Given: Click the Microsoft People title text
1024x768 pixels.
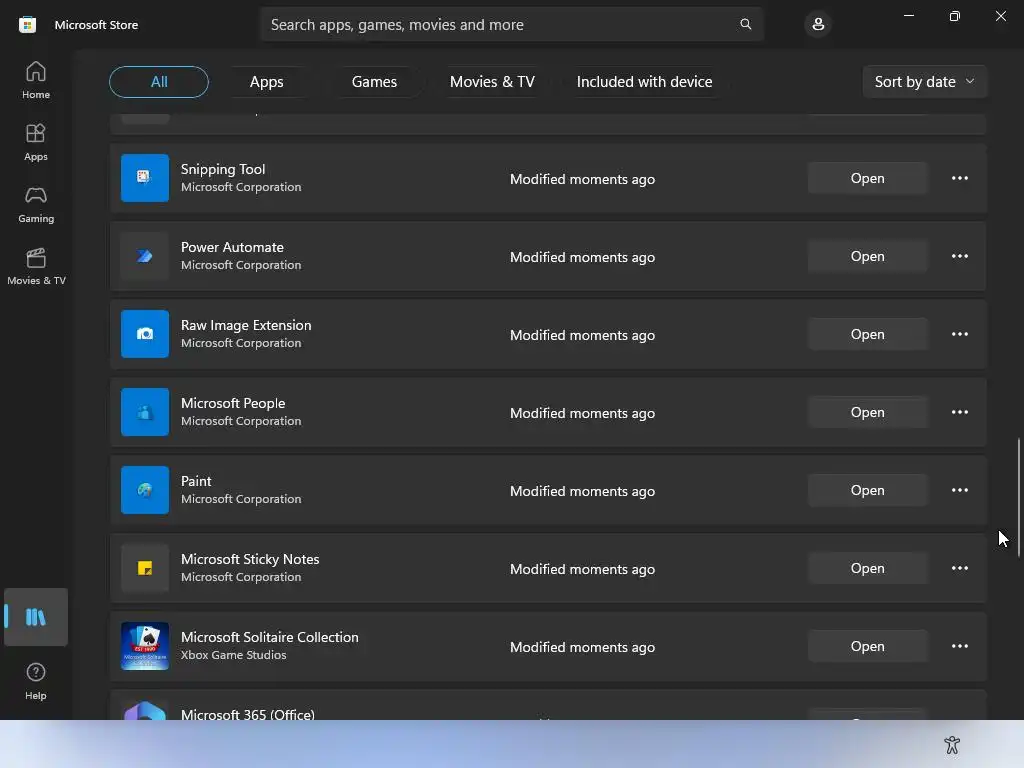Looking at the screenshot, I should 232,403.
